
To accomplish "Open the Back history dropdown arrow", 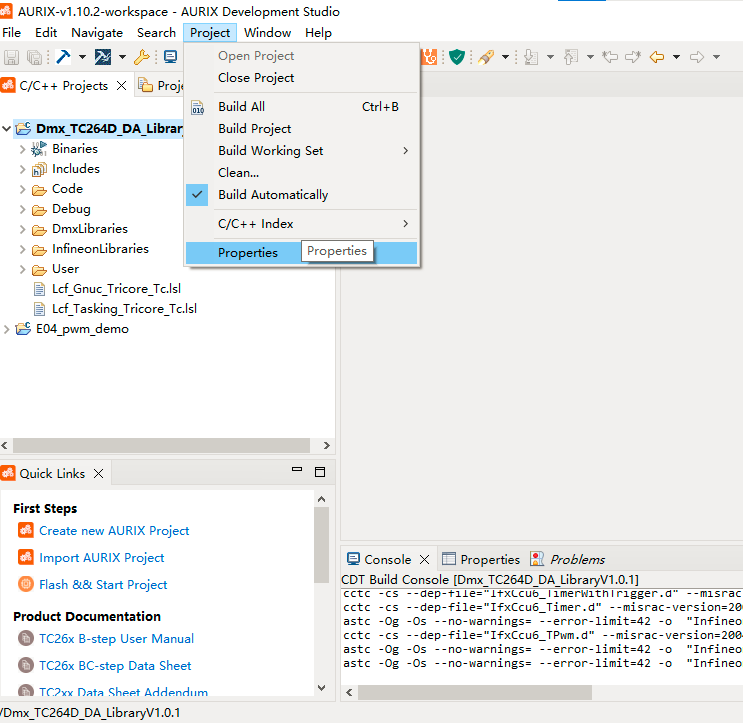I will [676, 57].
